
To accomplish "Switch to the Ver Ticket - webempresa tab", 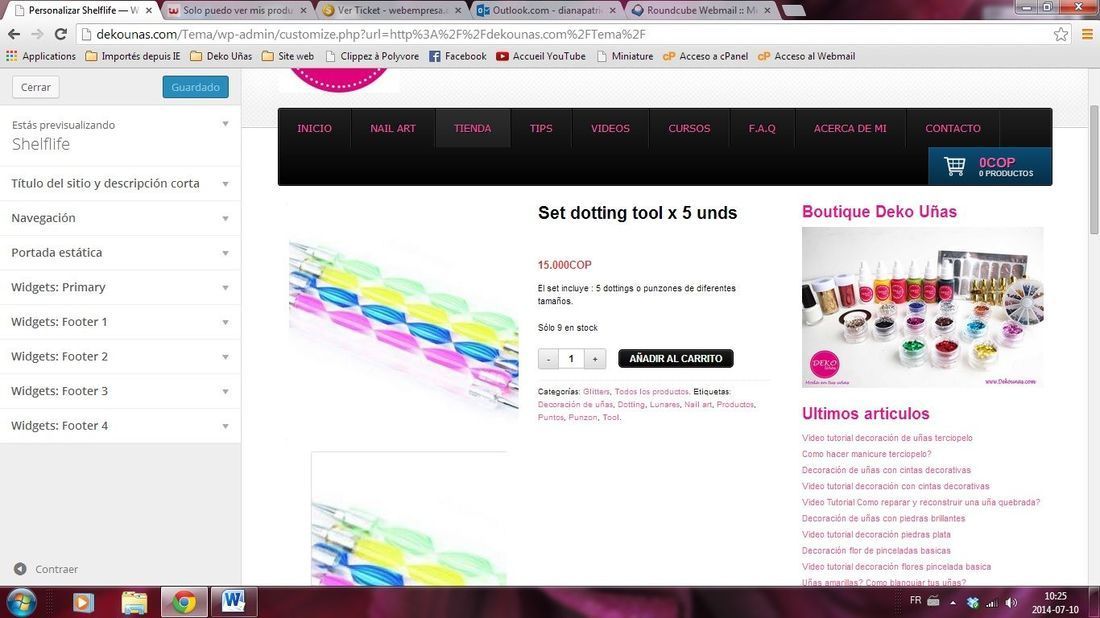I will (x=393, y=11).
